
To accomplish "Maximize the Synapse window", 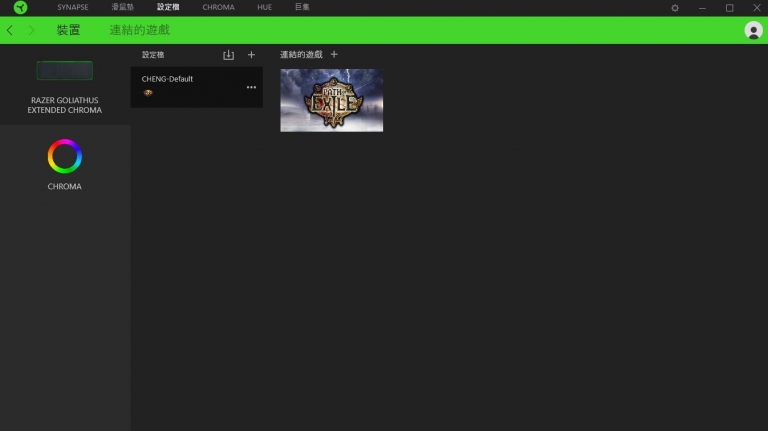I will tap(730, 8).
